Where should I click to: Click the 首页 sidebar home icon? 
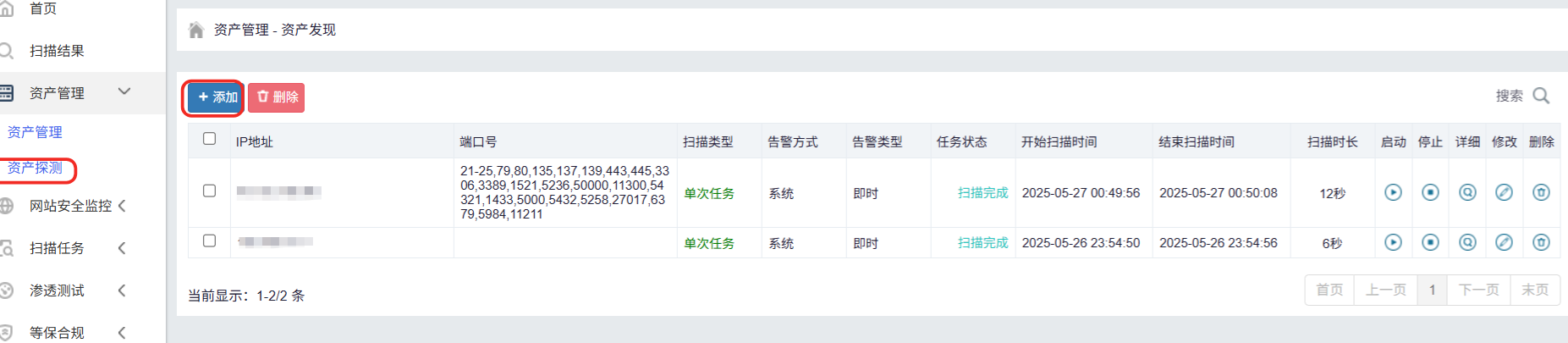pyautogui.click(x=6, y=8)
